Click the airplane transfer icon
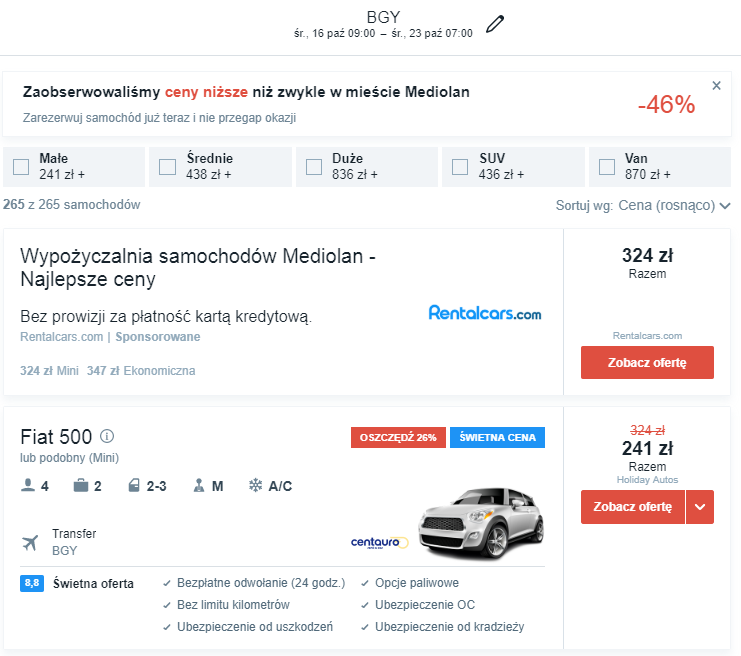The width and height of the screenshot is (741, 656). click(x=30, y=542)
